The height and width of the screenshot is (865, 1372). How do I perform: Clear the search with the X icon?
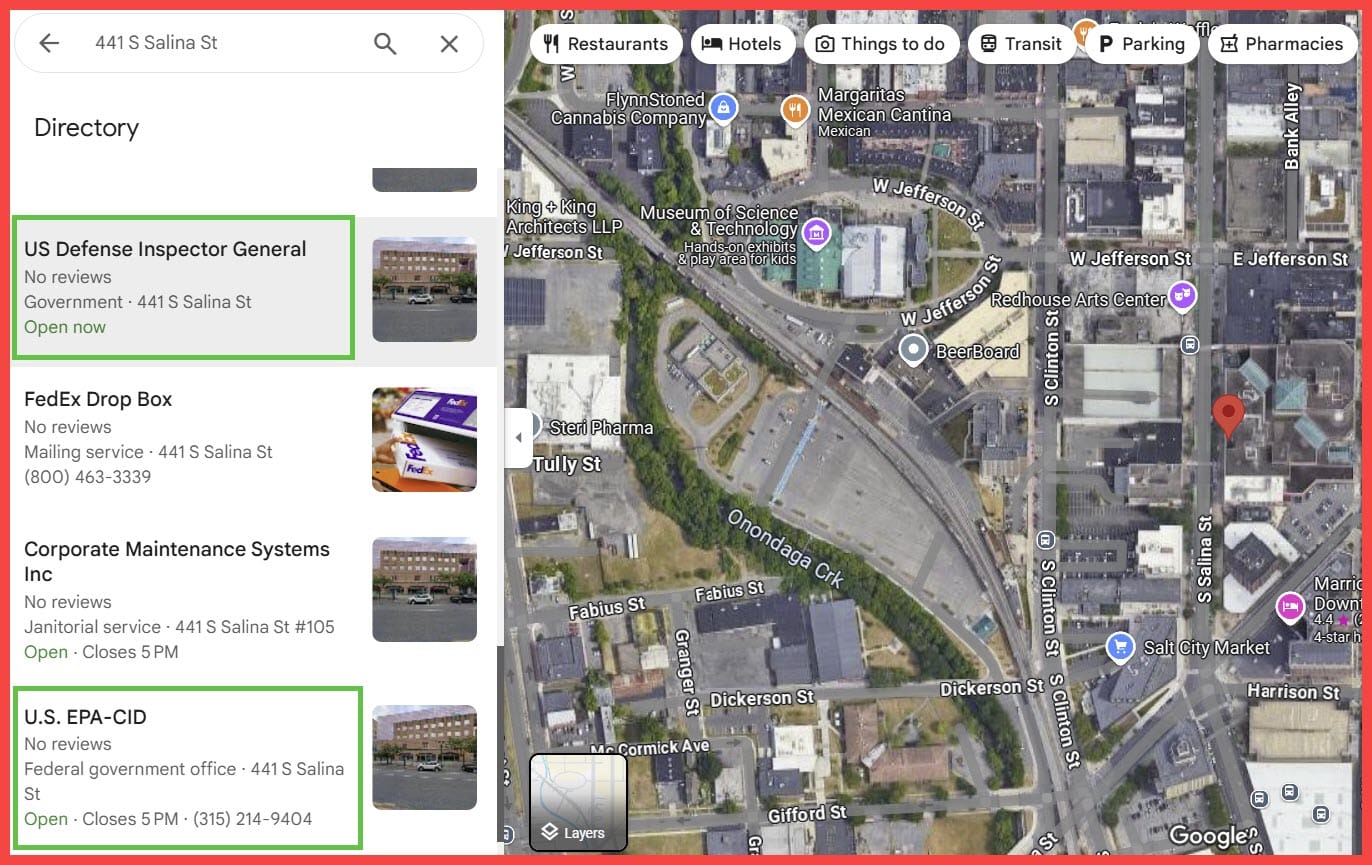tap(449, 43)
